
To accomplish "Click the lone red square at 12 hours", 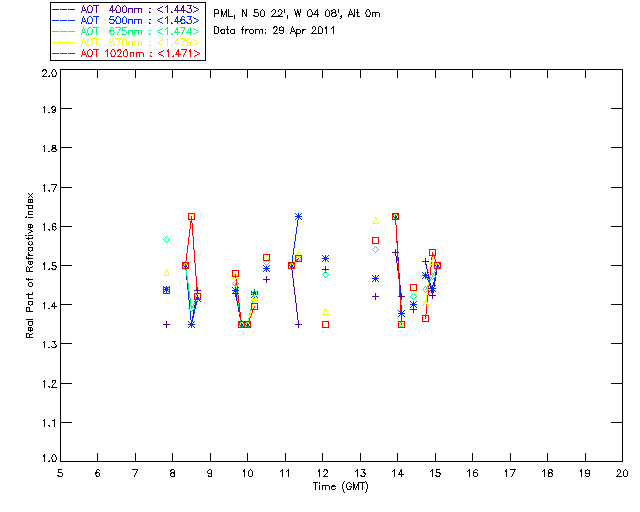I will 325,325.
